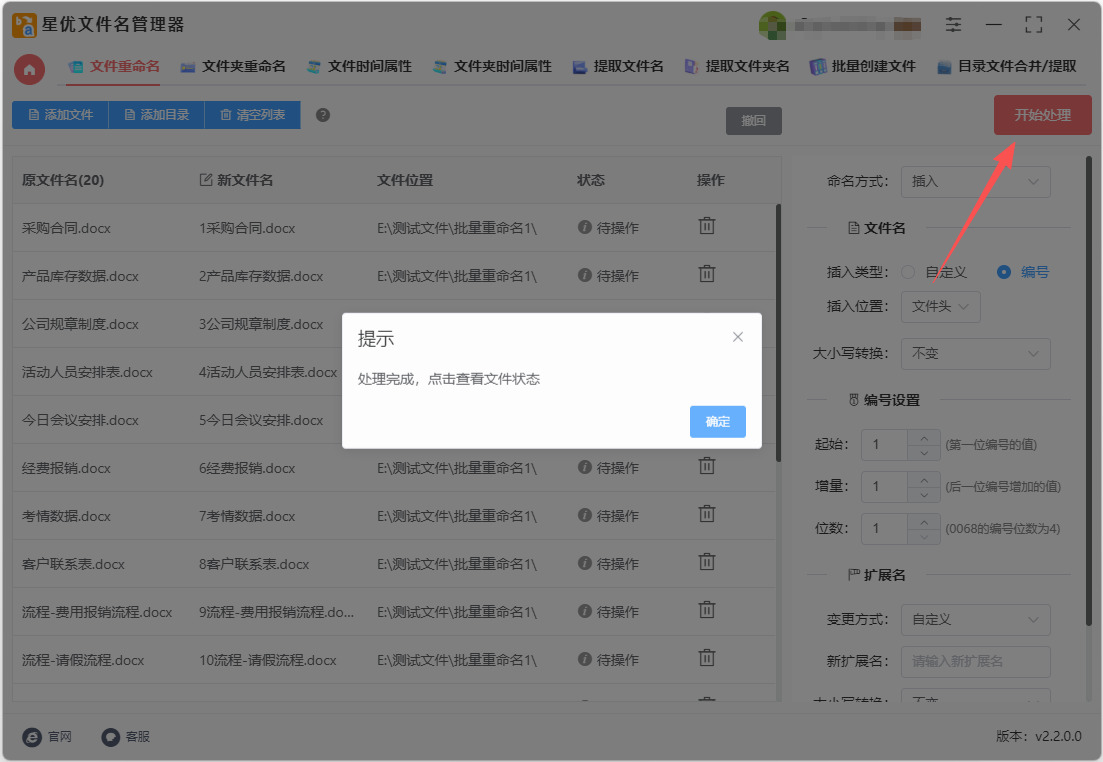Switch to 批量创建文件 tab
The width and height of the screenshot is (1103, 762).
click(862, 67)
